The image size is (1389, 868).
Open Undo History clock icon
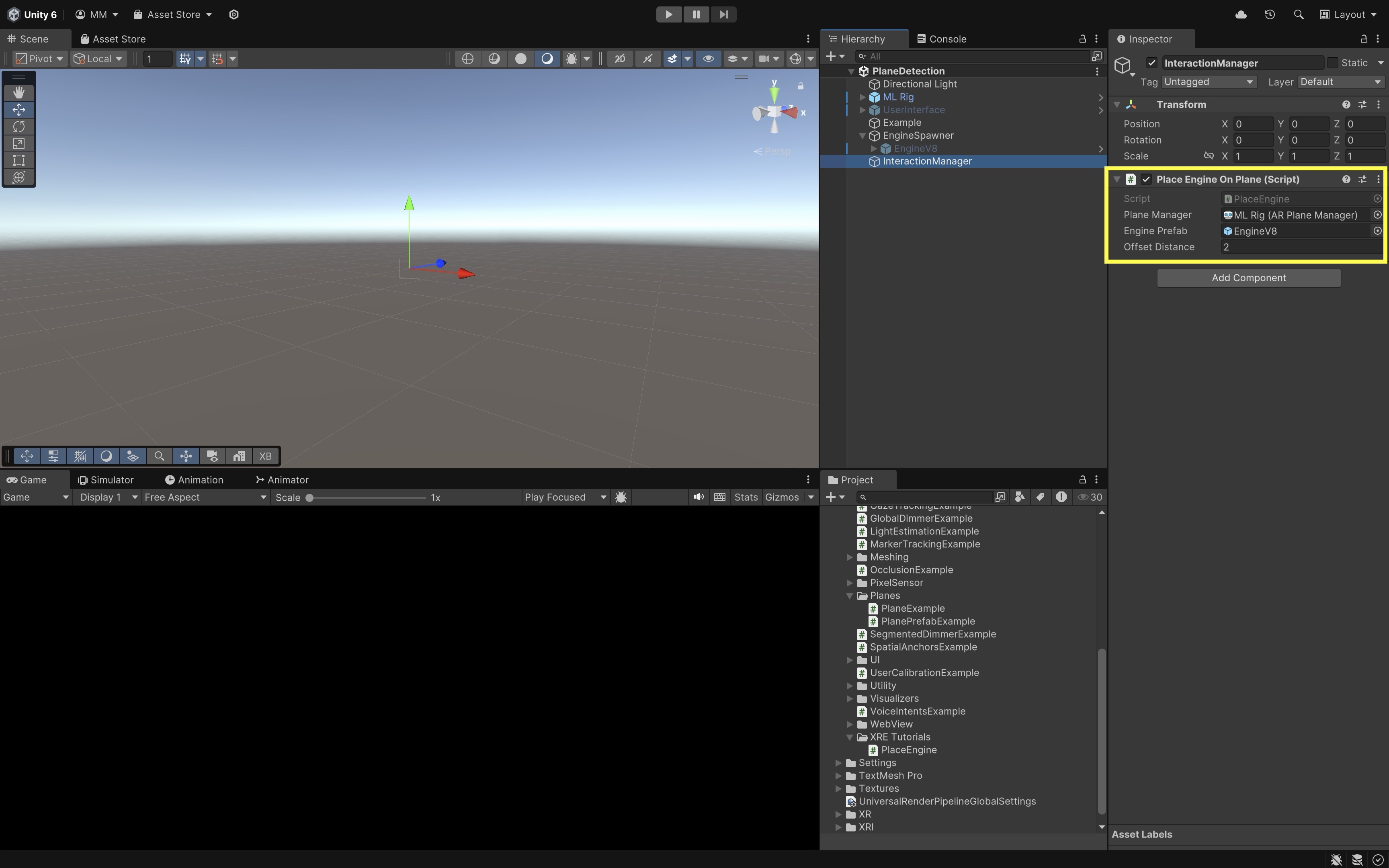pyautogui.click(x=1270, y=14)
